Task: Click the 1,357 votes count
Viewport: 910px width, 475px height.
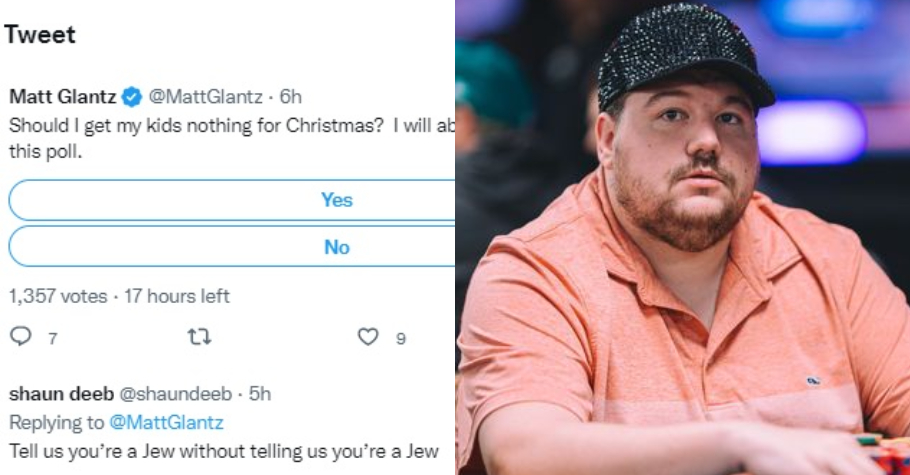Action: (58, 296)
